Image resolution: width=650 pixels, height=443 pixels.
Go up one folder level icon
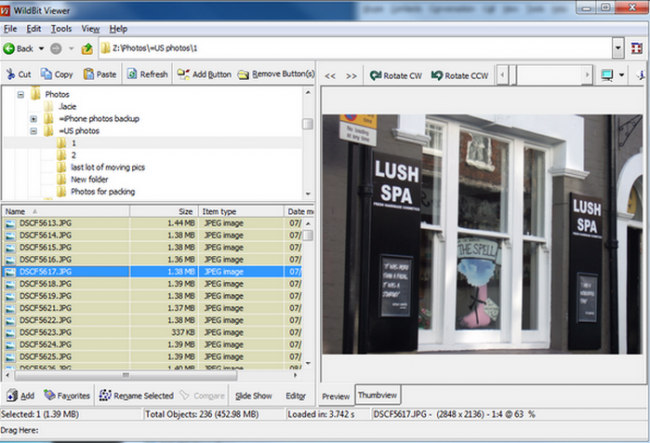point(87,49)
